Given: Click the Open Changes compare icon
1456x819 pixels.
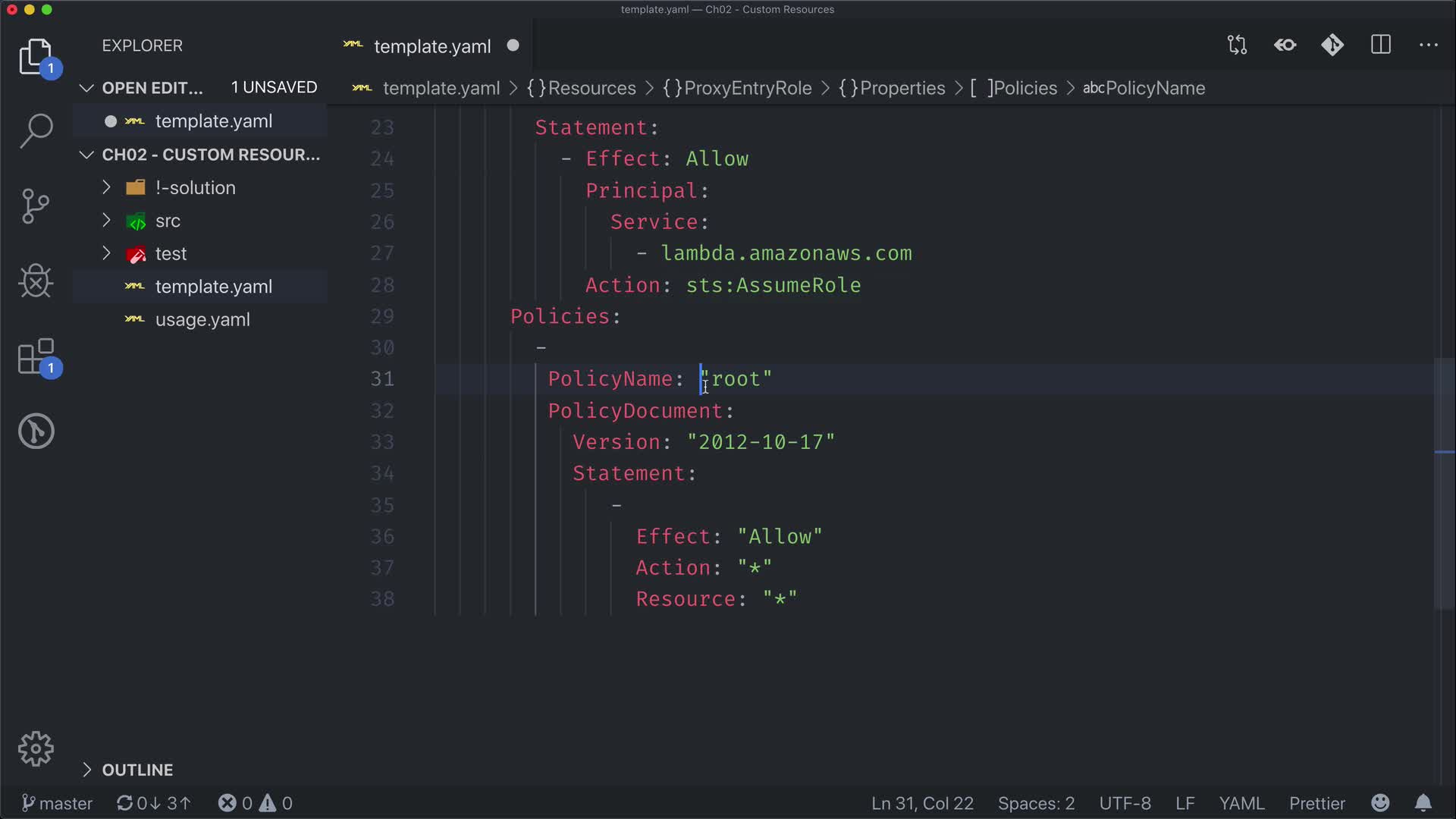Looking at the screenshot, I should click(1237, 45).
